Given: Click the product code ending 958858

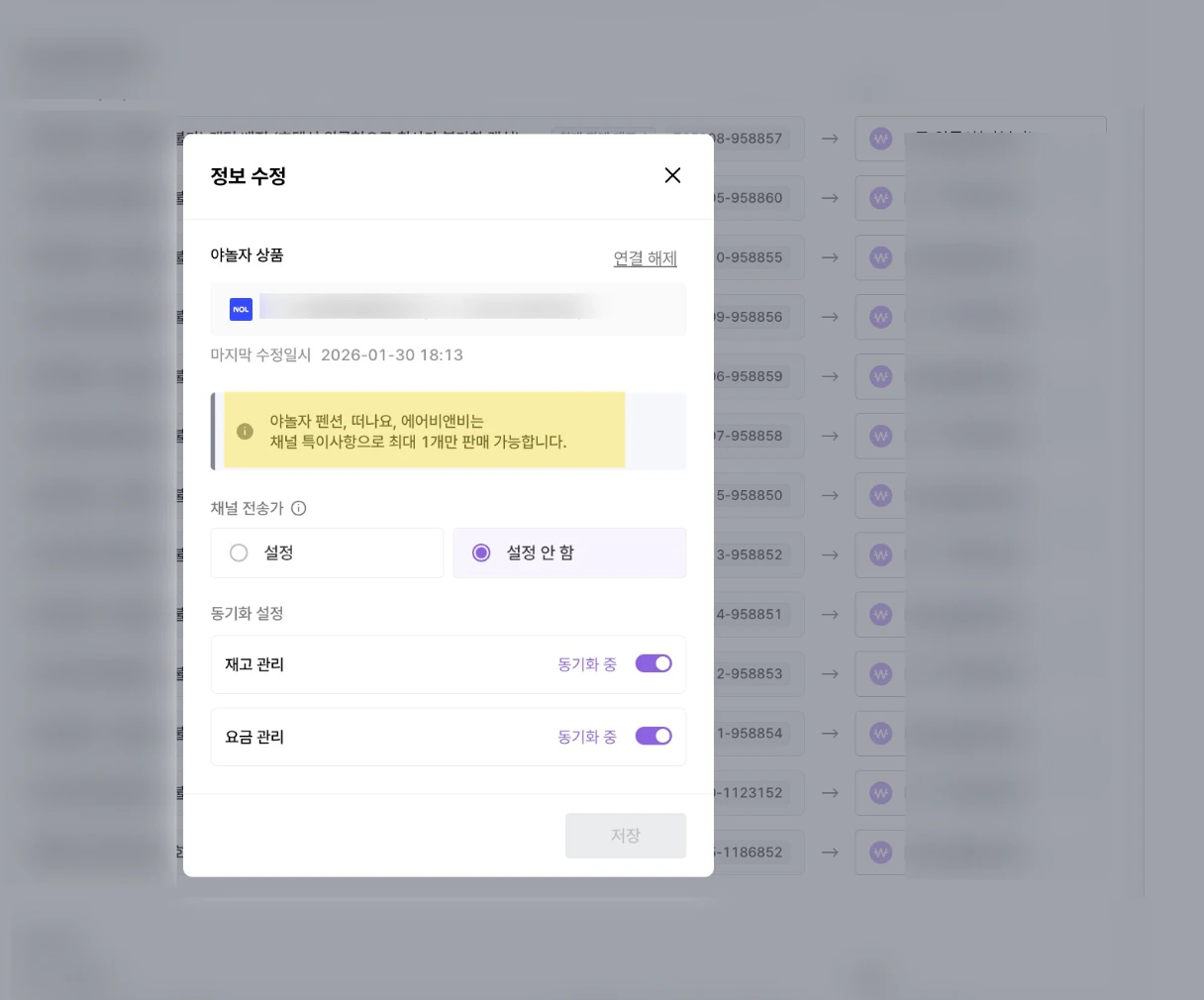Looking at the screenshot, I should coord(750,436).
